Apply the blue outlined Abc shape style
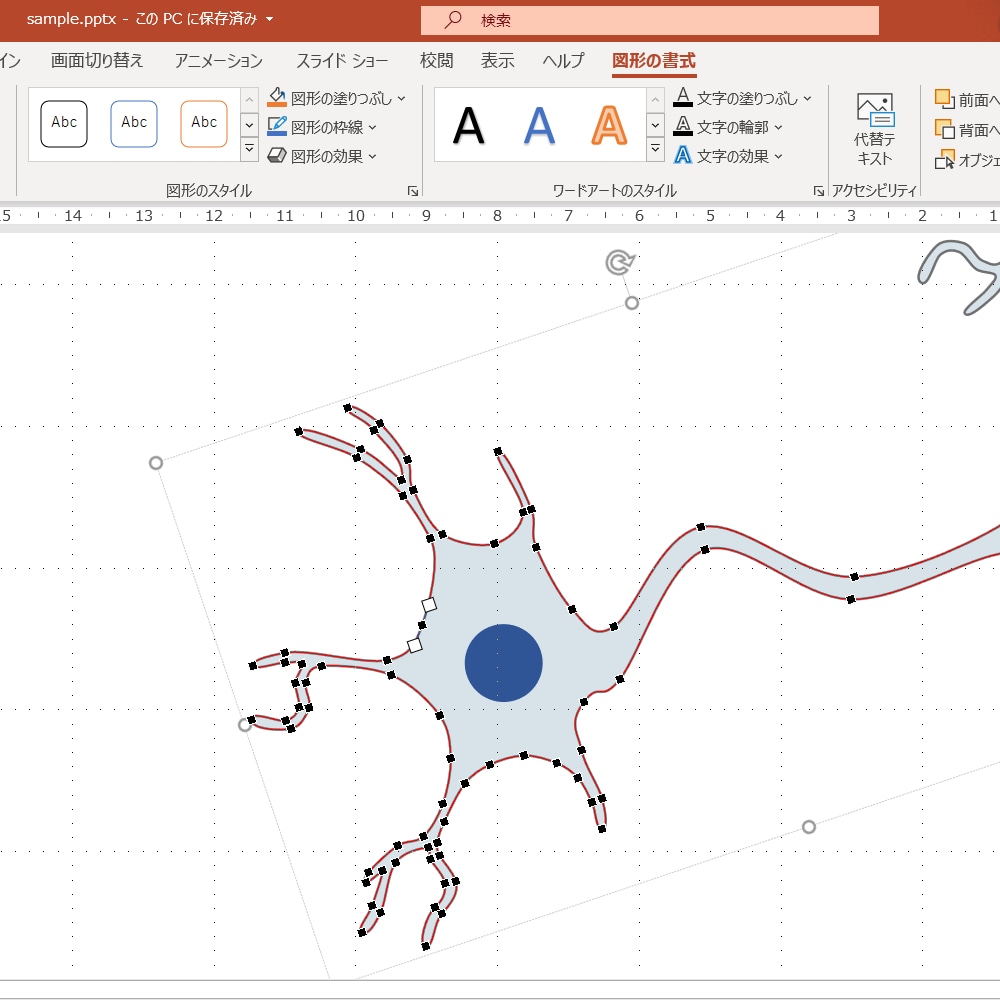Image resolution: width=1000 pixels, height=1000 pixels. [134, 124]
